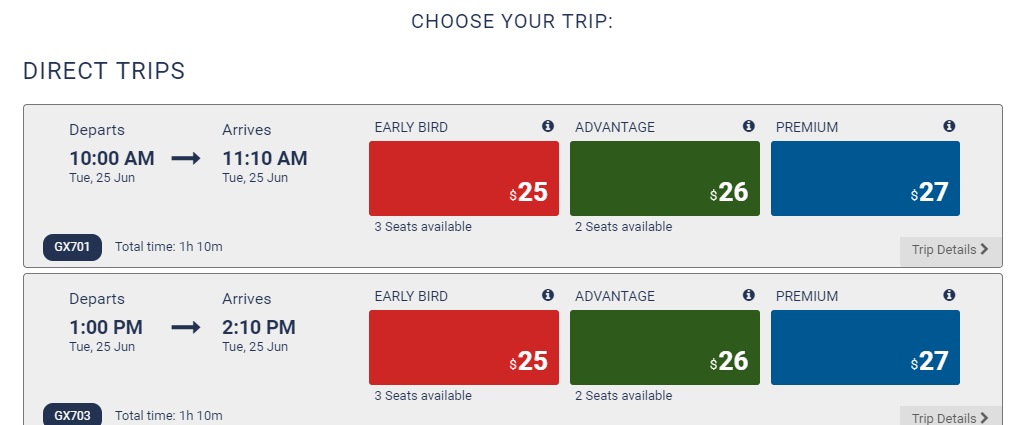Viewport: 1024px width, 425px height.
Task: Open Early Bird info icon for GX703
Action: click(548, 295)
